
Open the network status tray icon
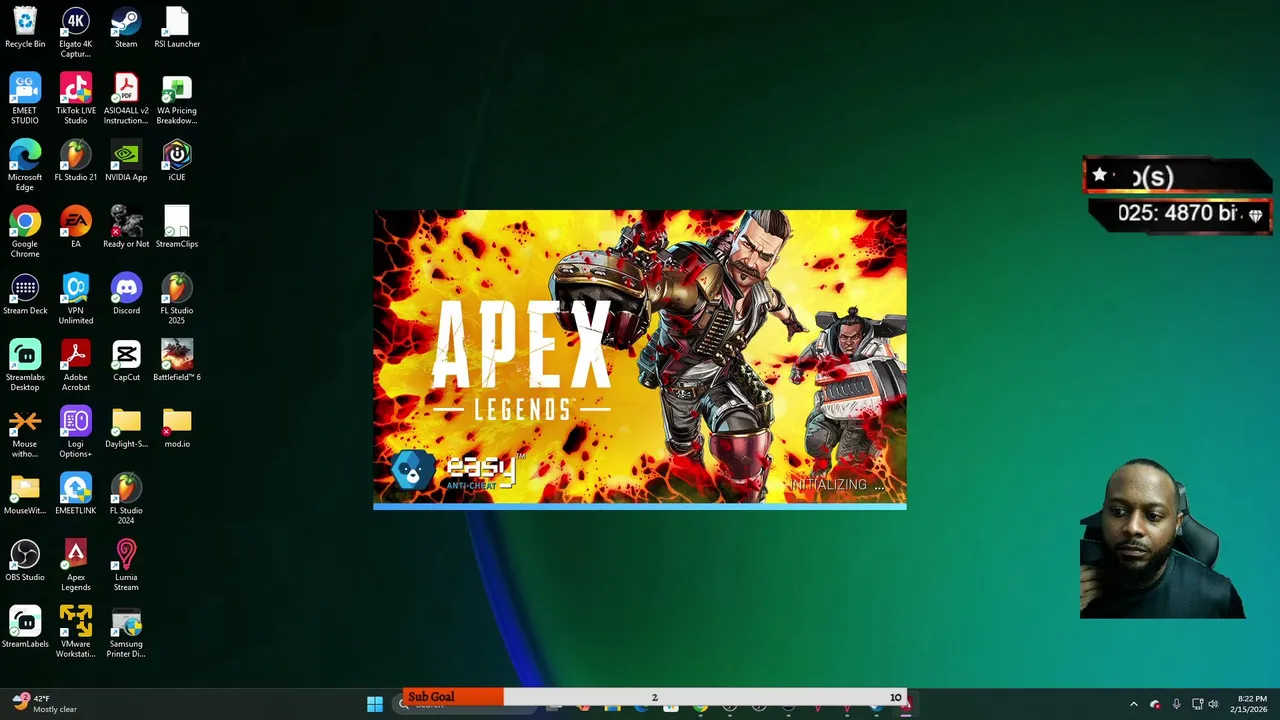[1197, 704]
